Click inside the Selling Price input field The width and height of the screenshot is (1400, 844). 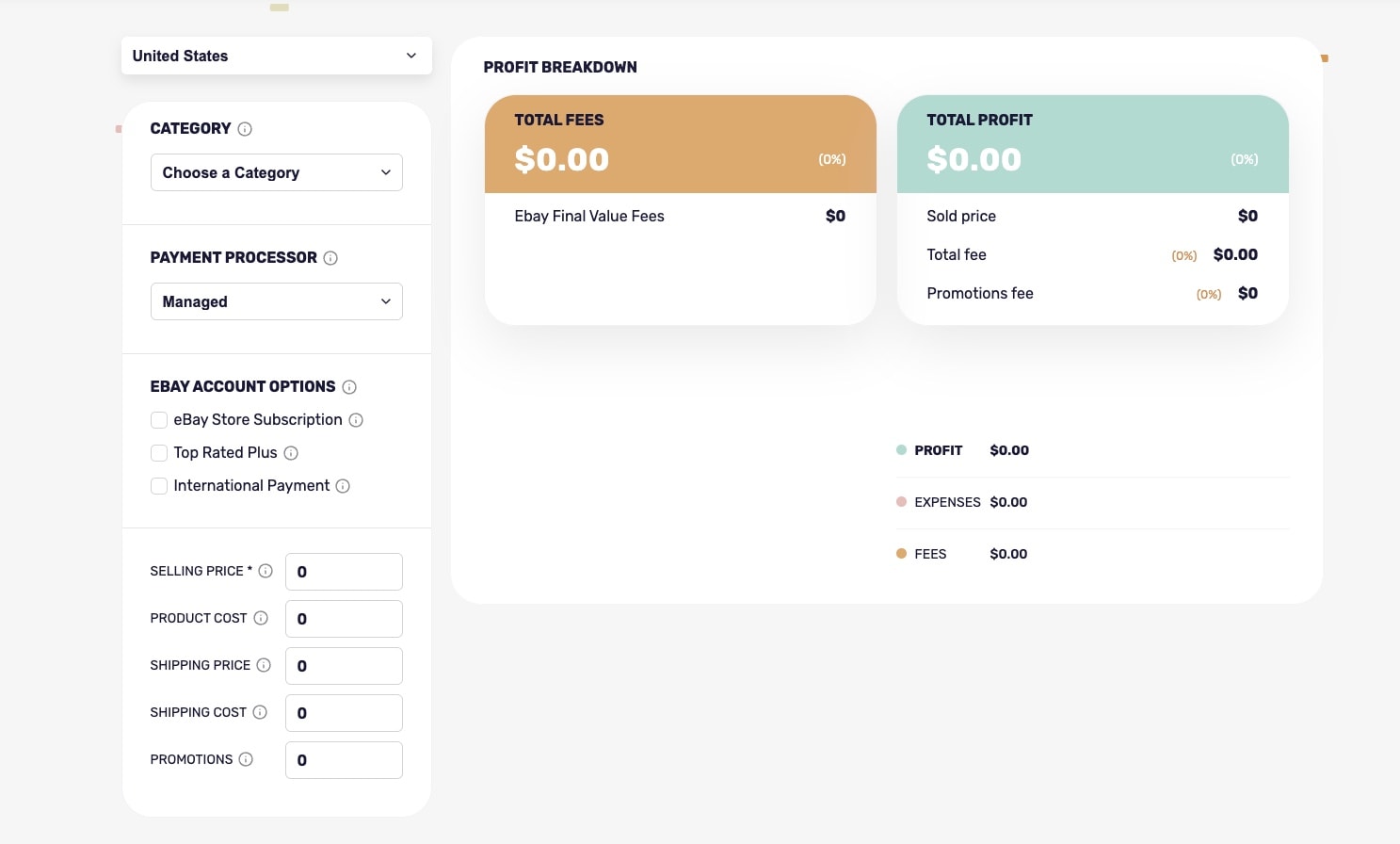(344, 571)
